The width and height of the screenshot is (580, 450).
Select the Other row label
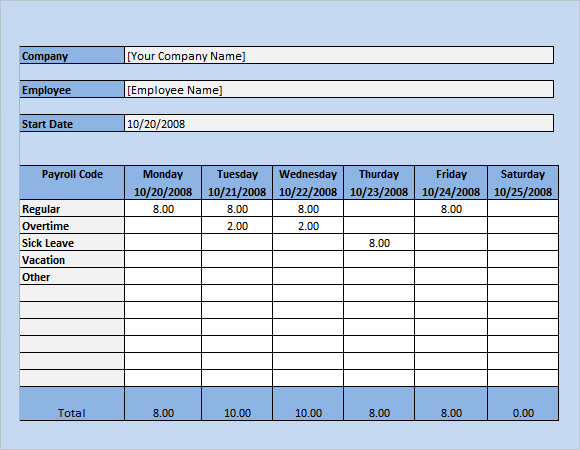[x=72, y=277]
